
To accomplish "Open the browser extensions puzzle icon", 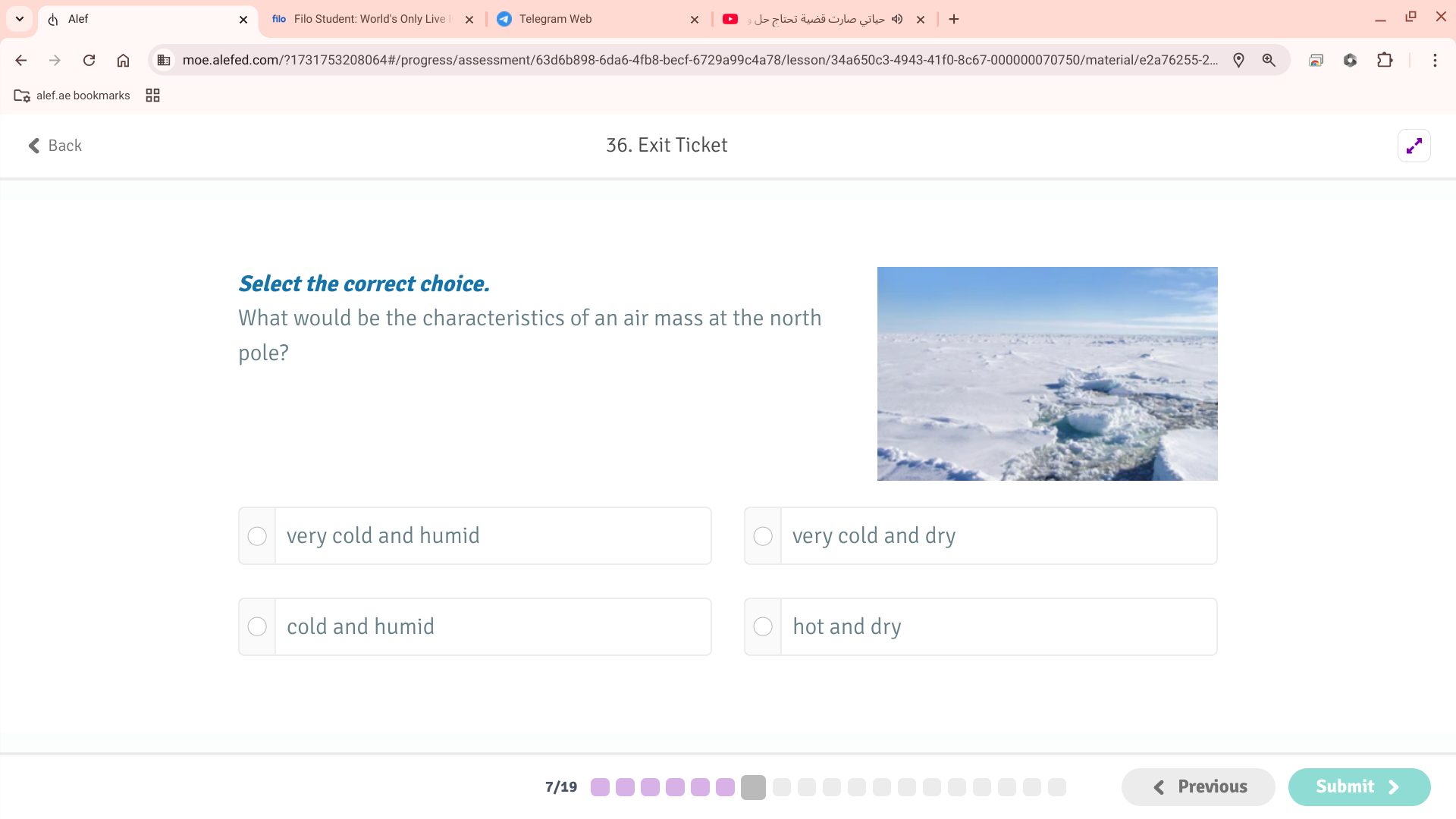I will coord(1385,60).
